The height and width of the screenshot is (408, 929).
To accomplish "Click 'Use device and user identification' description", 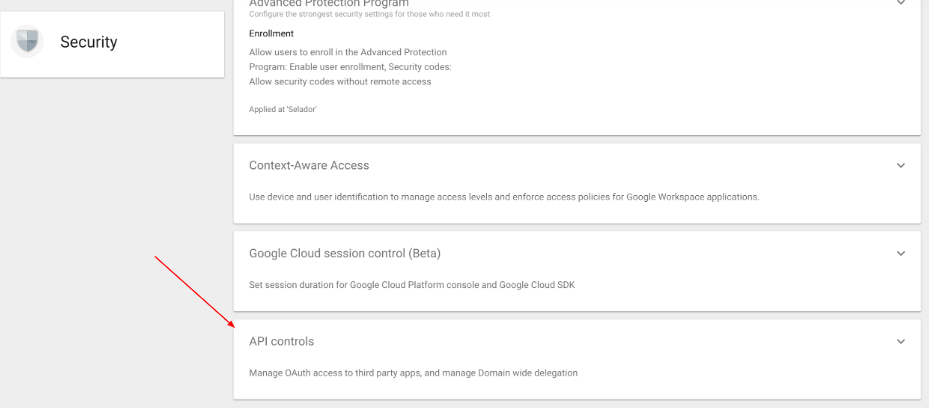I will [503, 197].
